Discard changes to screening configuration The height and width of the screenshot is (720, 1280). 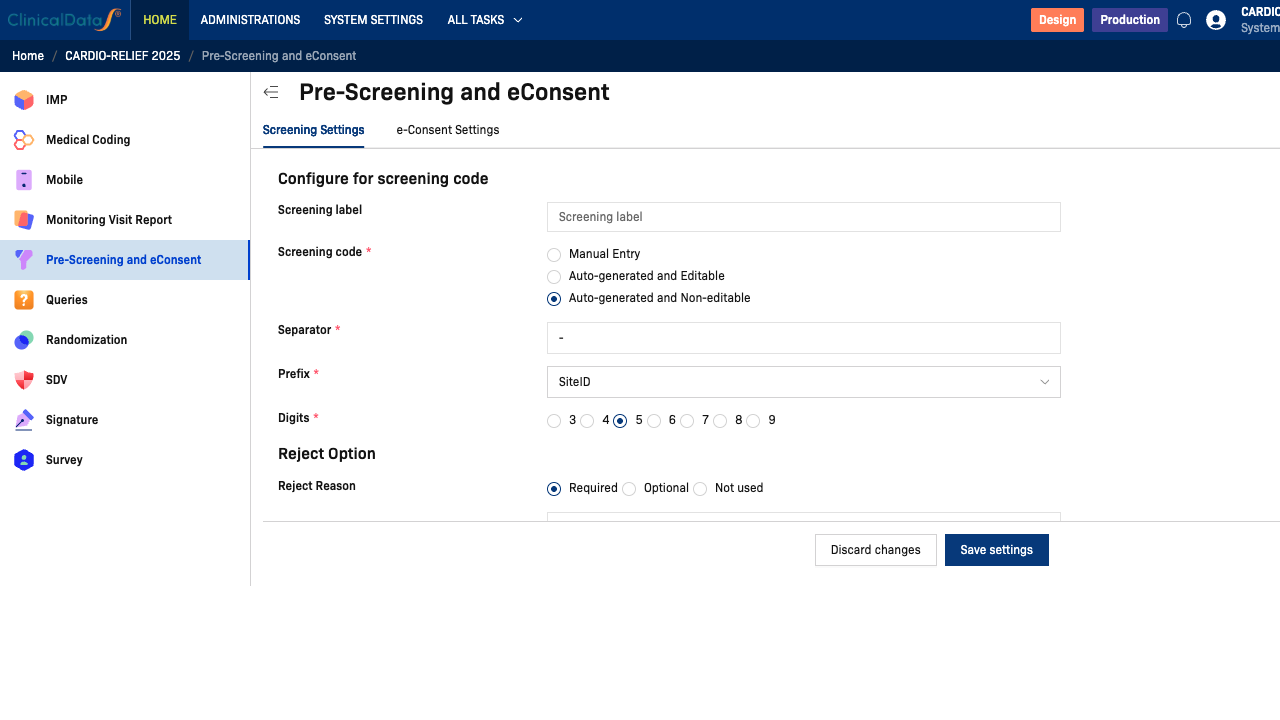coord(875,549)
